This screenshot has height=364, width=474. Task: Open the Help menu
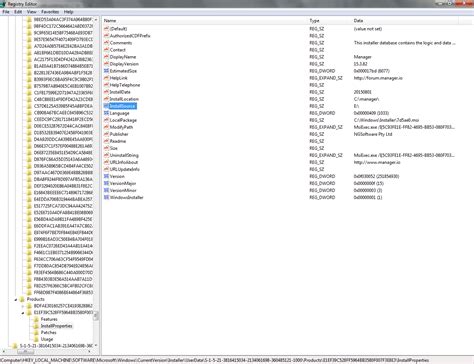68,12
